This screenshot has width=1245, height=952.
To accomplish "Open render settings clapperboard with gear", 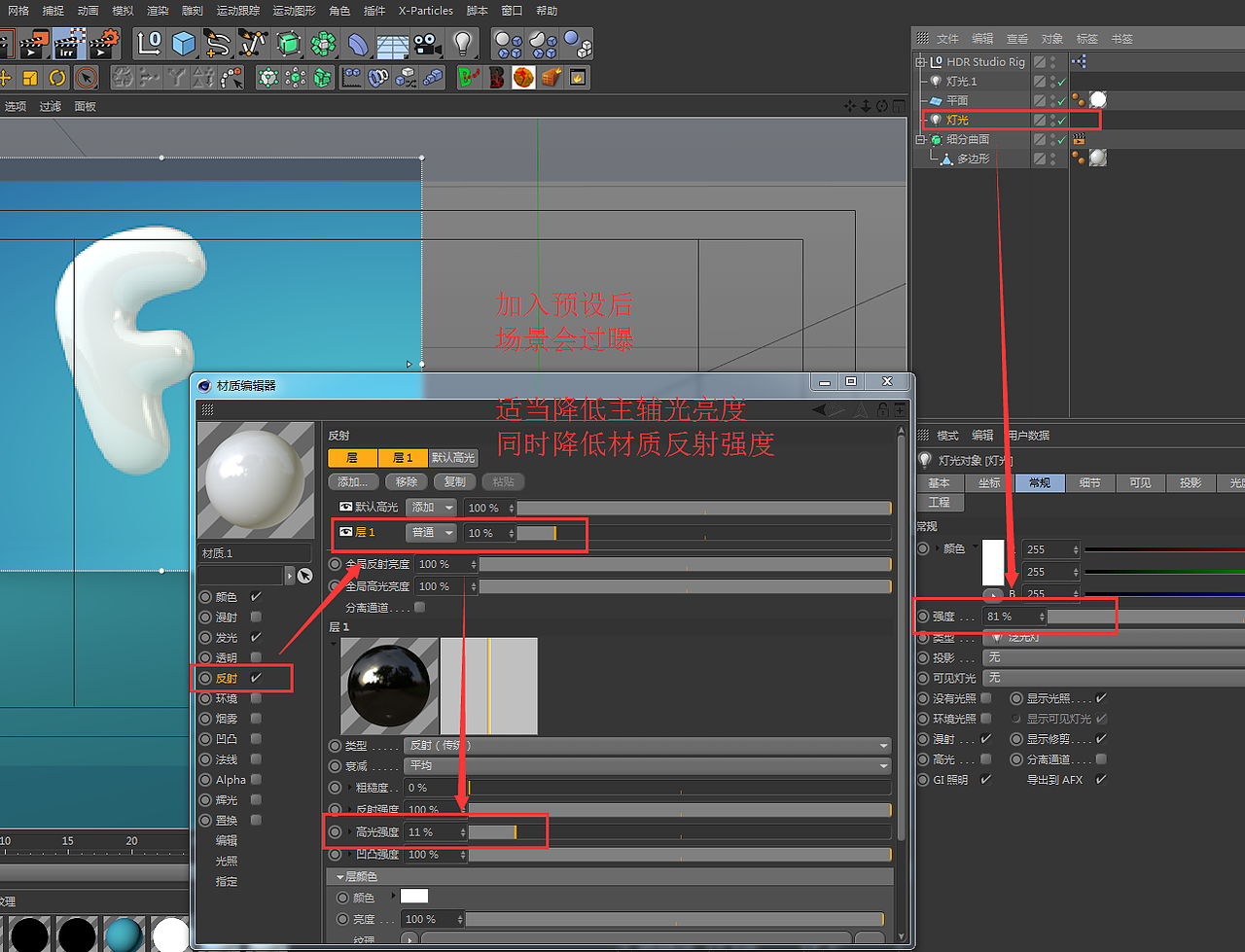I will [104, 44].
